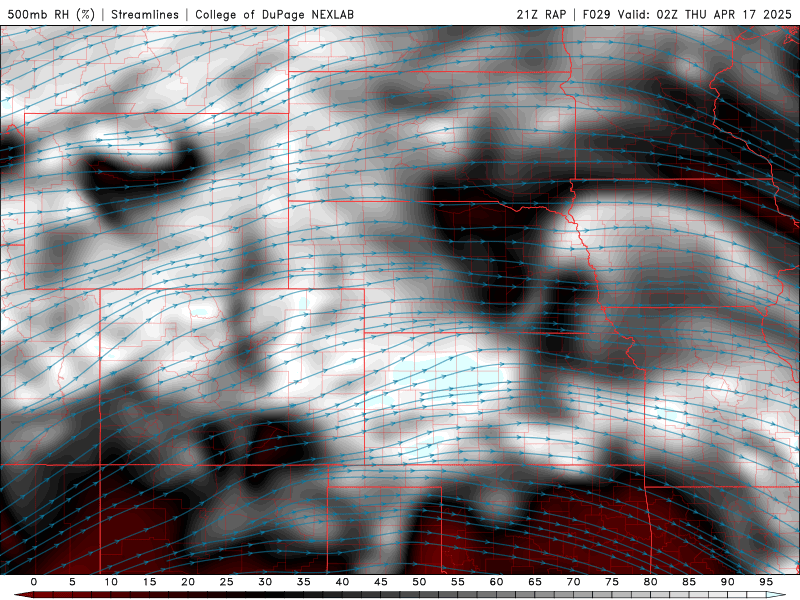The width and height of the screenshot is (800, 600).
Task: Click the colorbar label "45"
Action: (x=381, y=582)
